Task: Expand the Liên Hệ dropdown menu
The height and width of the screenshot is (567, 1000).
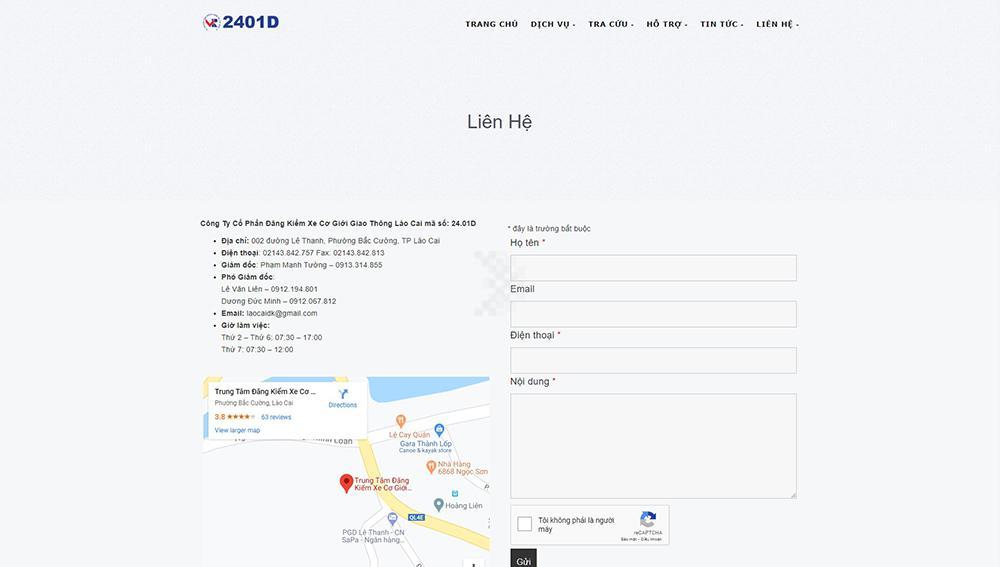Action: tap(777, 24)
